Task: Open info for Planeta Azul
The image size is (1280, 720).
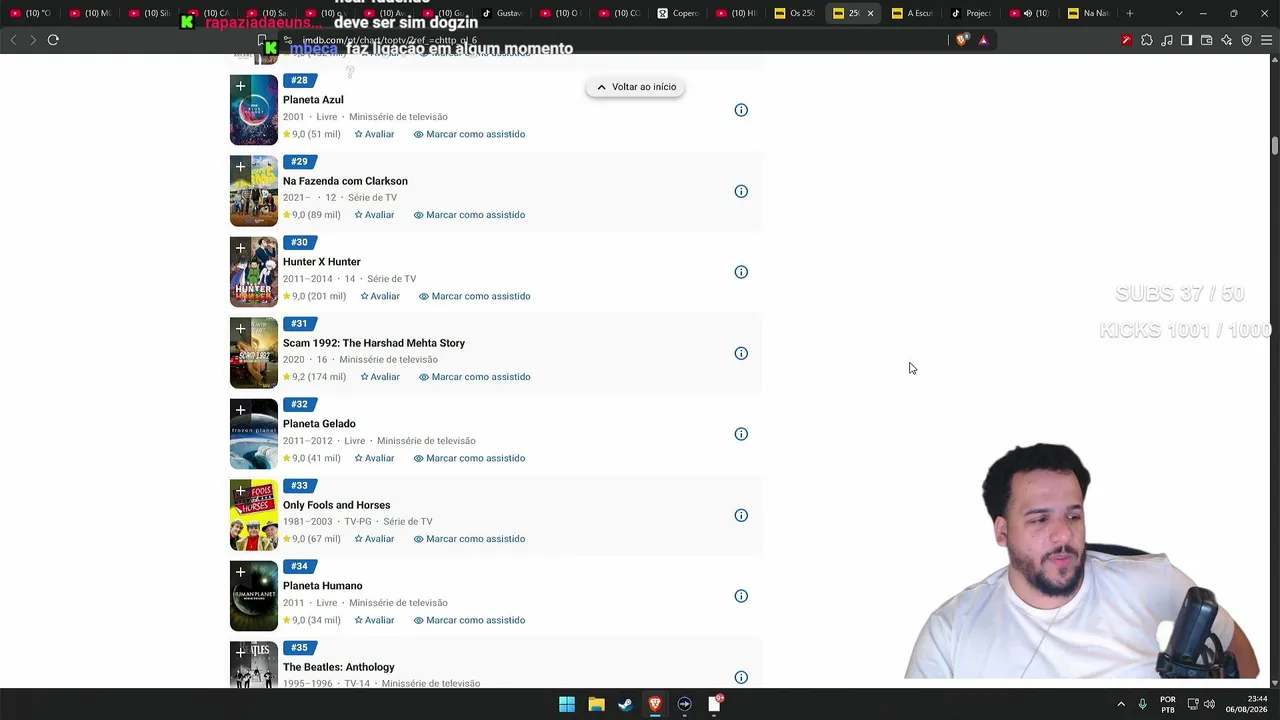Action: point(741,110)
